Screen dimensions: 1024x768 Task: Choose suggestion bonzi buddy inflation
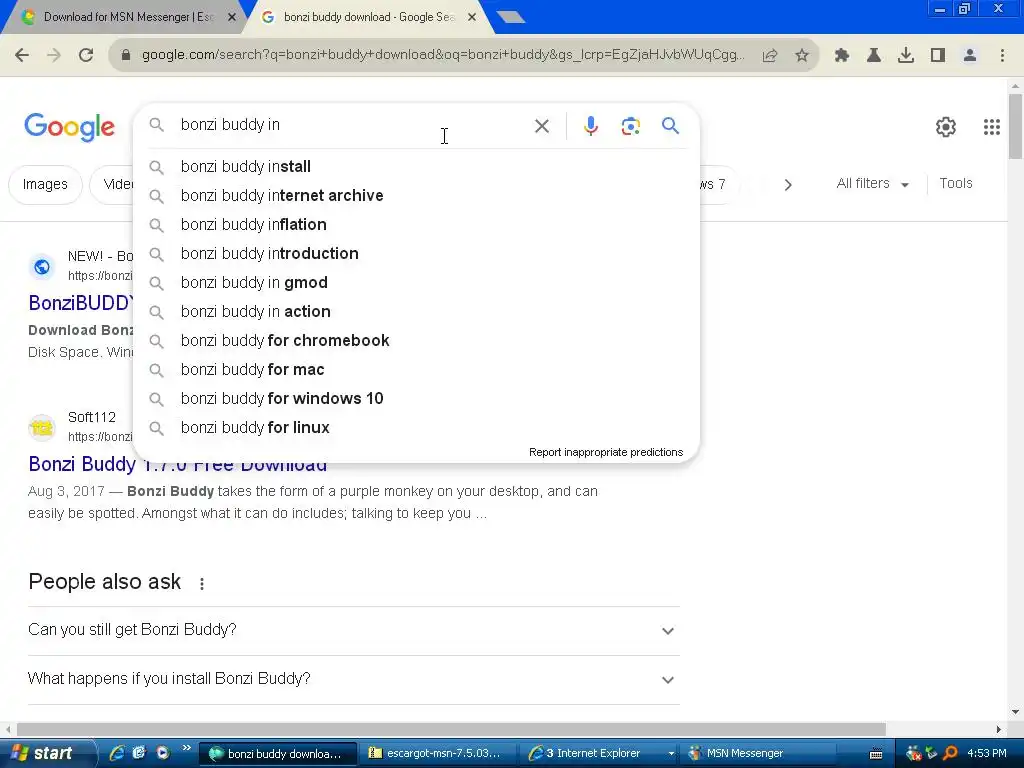coord(416,225)
